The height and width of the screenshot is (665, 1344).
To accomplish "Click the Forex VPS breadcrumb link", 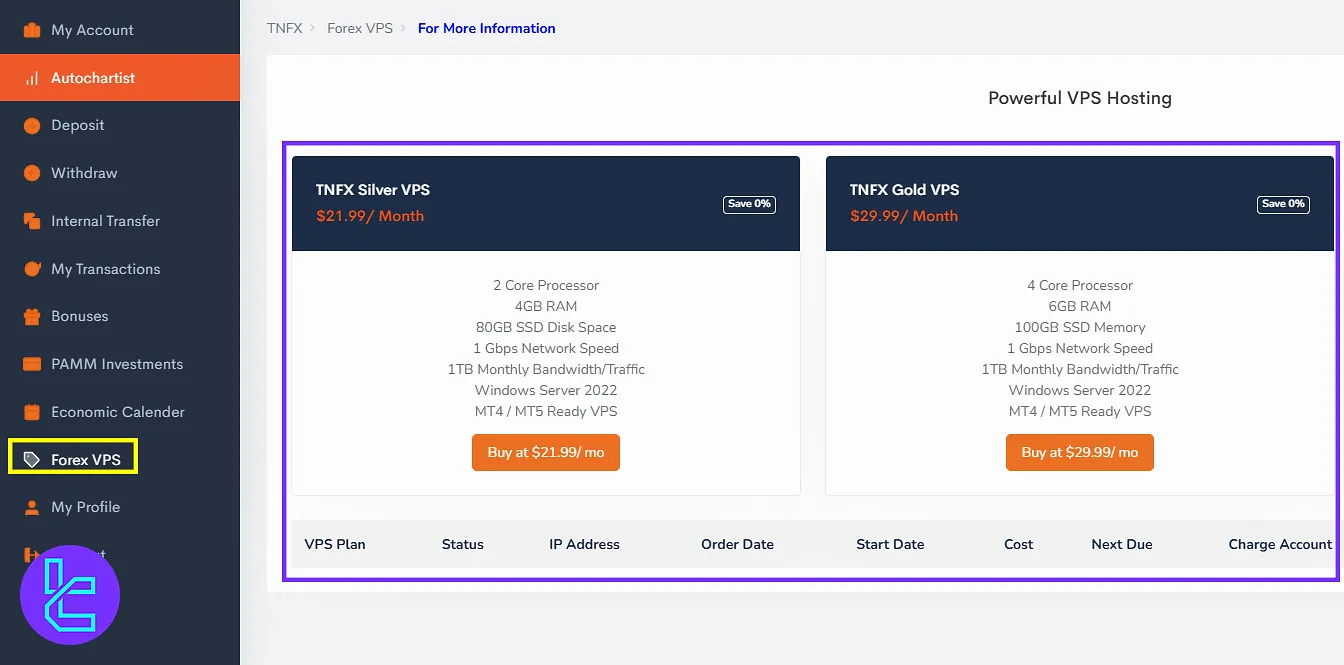I will (360, 28).
